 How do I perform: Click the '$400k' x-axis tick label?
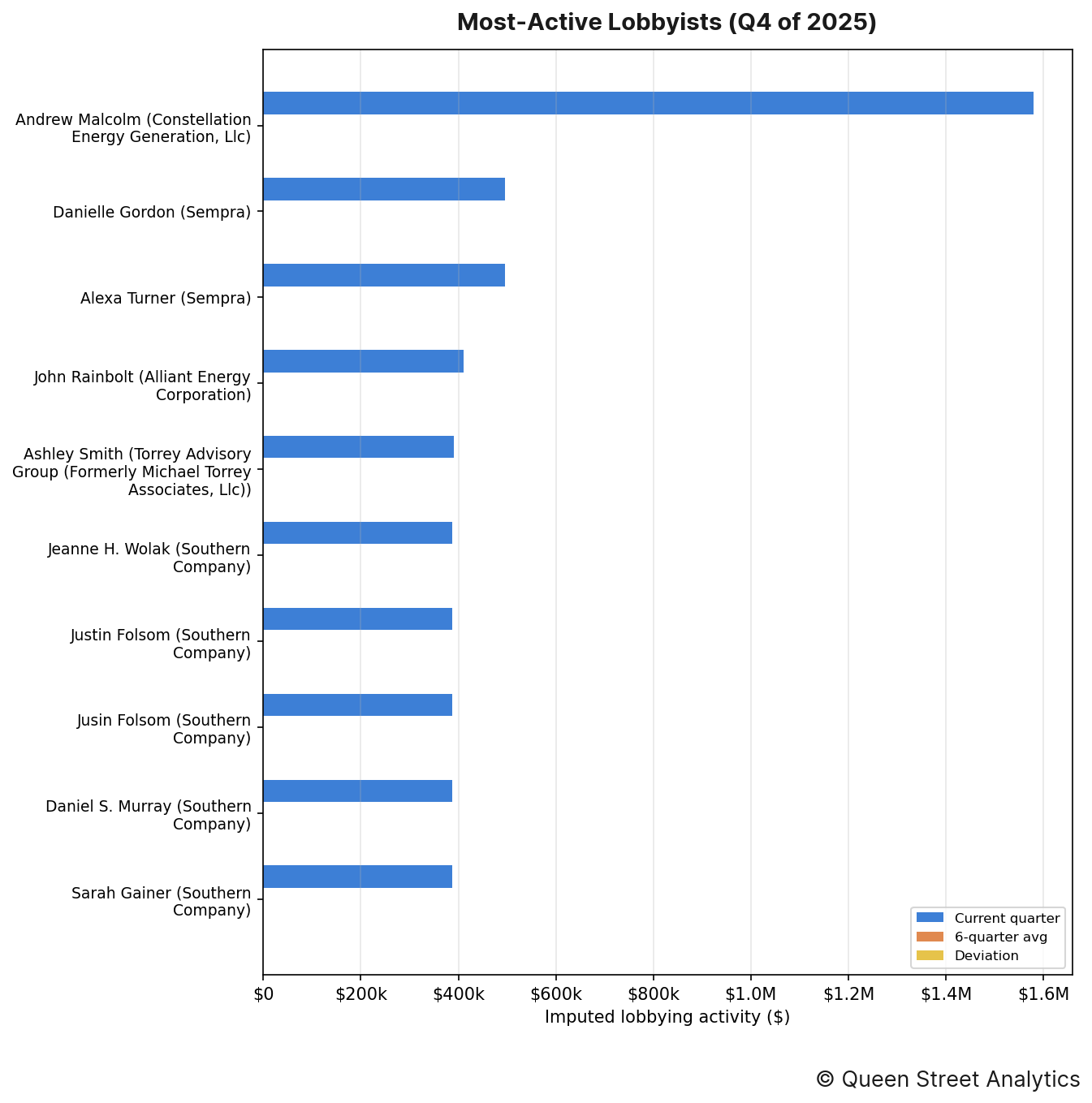pos(459,993)
